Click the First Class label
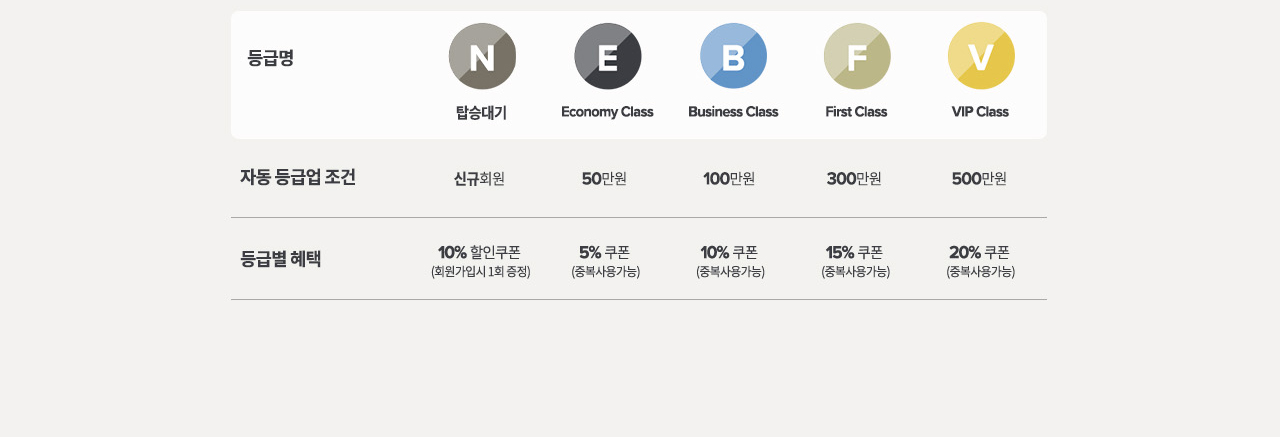This screenshot has height=437, width=1280. click(x=856, y=112)
